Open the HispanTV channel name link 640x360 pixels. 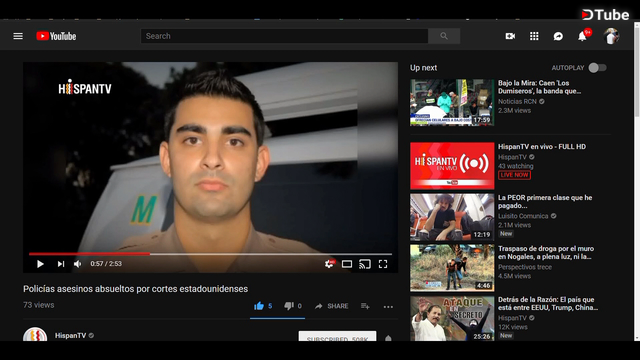71,336
